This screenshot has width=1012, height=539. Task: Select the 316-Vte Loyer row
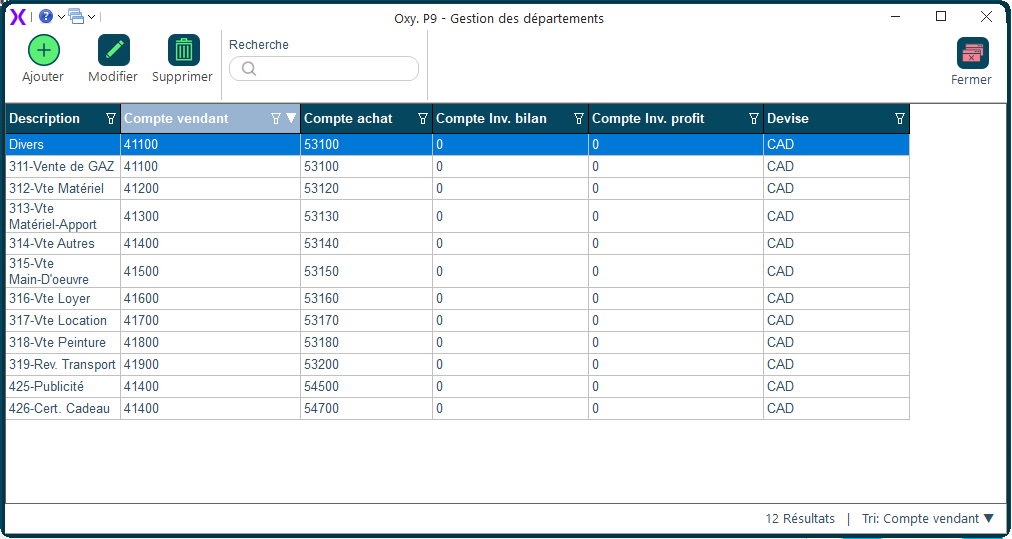tap(458, 298)
